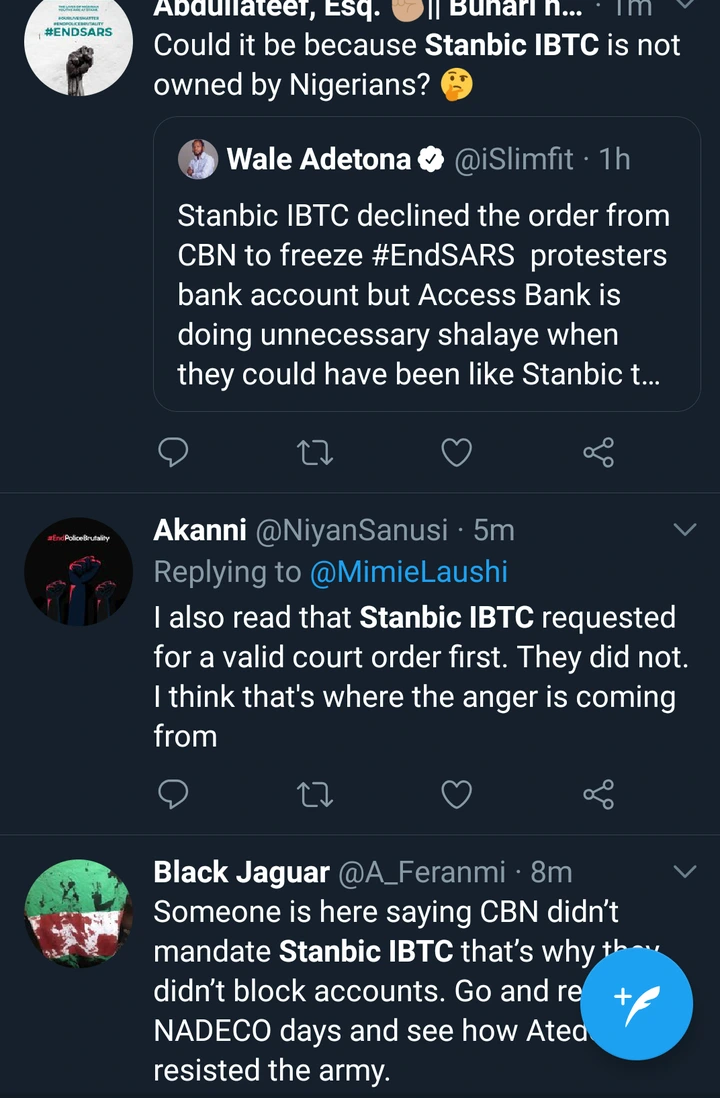Viewport: 720px width, 1098px height.
Task: Open the @MimieLaushi profile link
Action: (408, 572)
